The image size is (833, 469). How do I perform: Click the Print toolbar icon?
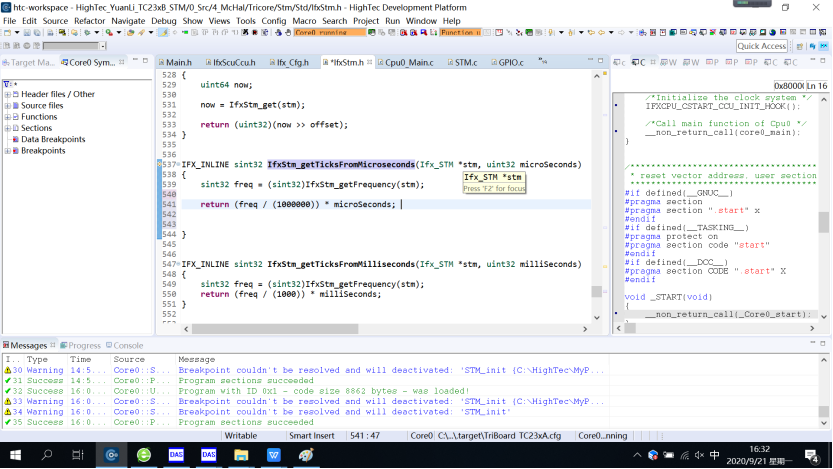[x=50, y=32]
